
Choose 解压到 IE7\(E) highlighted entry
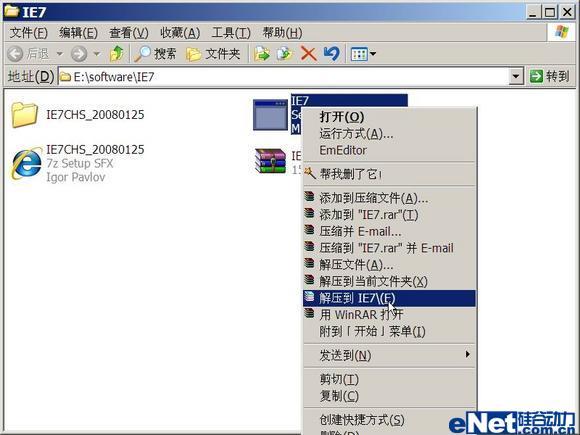pos(389,298)
